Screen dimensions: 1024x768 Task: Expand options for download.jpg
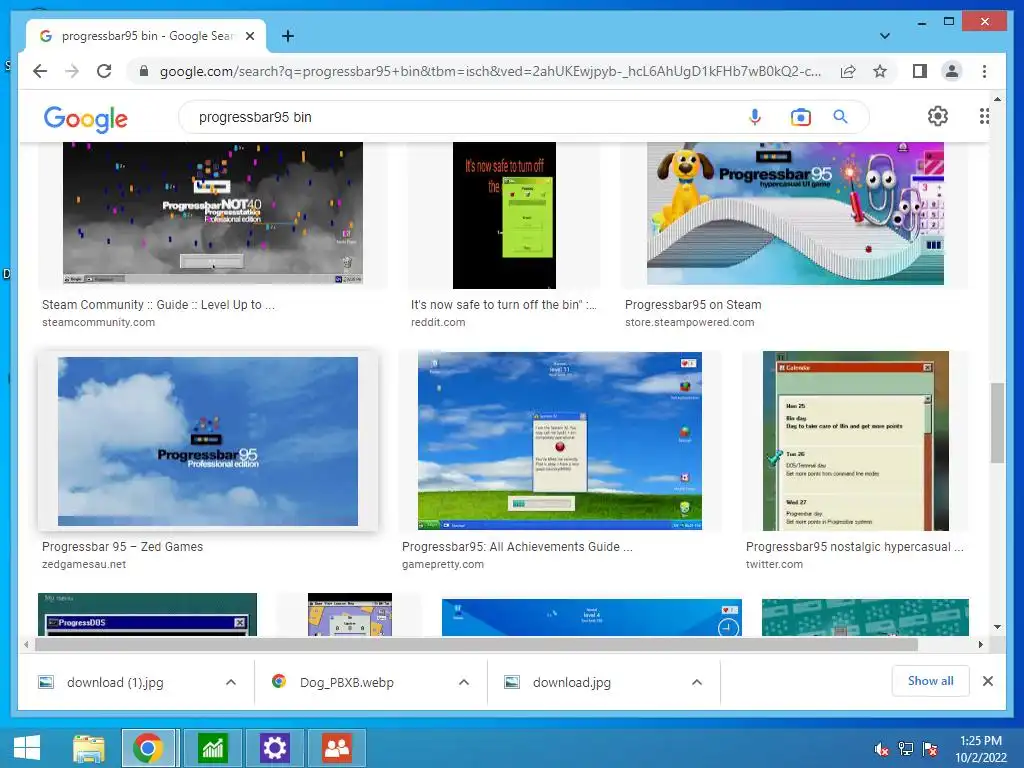coord(697,682)
